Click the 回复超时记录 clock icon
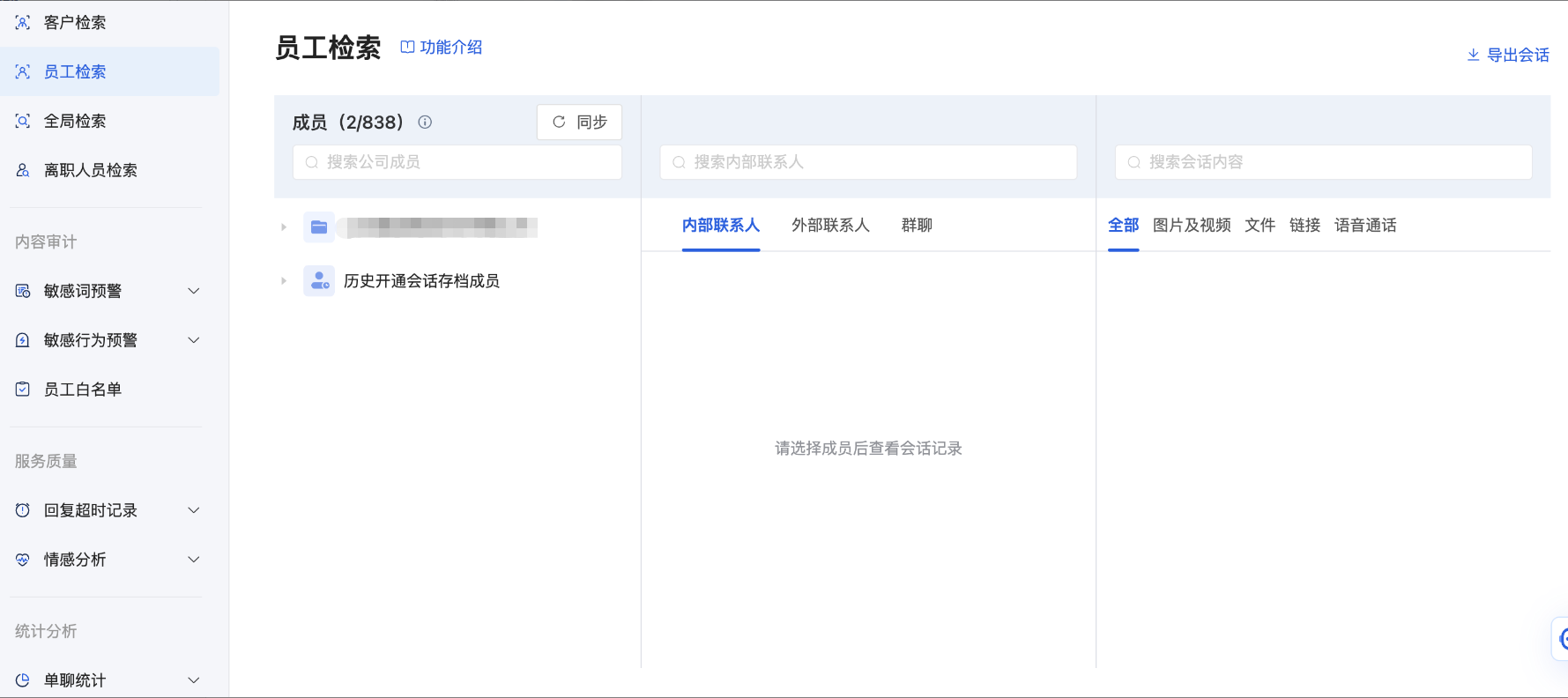1568x698 pixels. [x=23, y=511]
